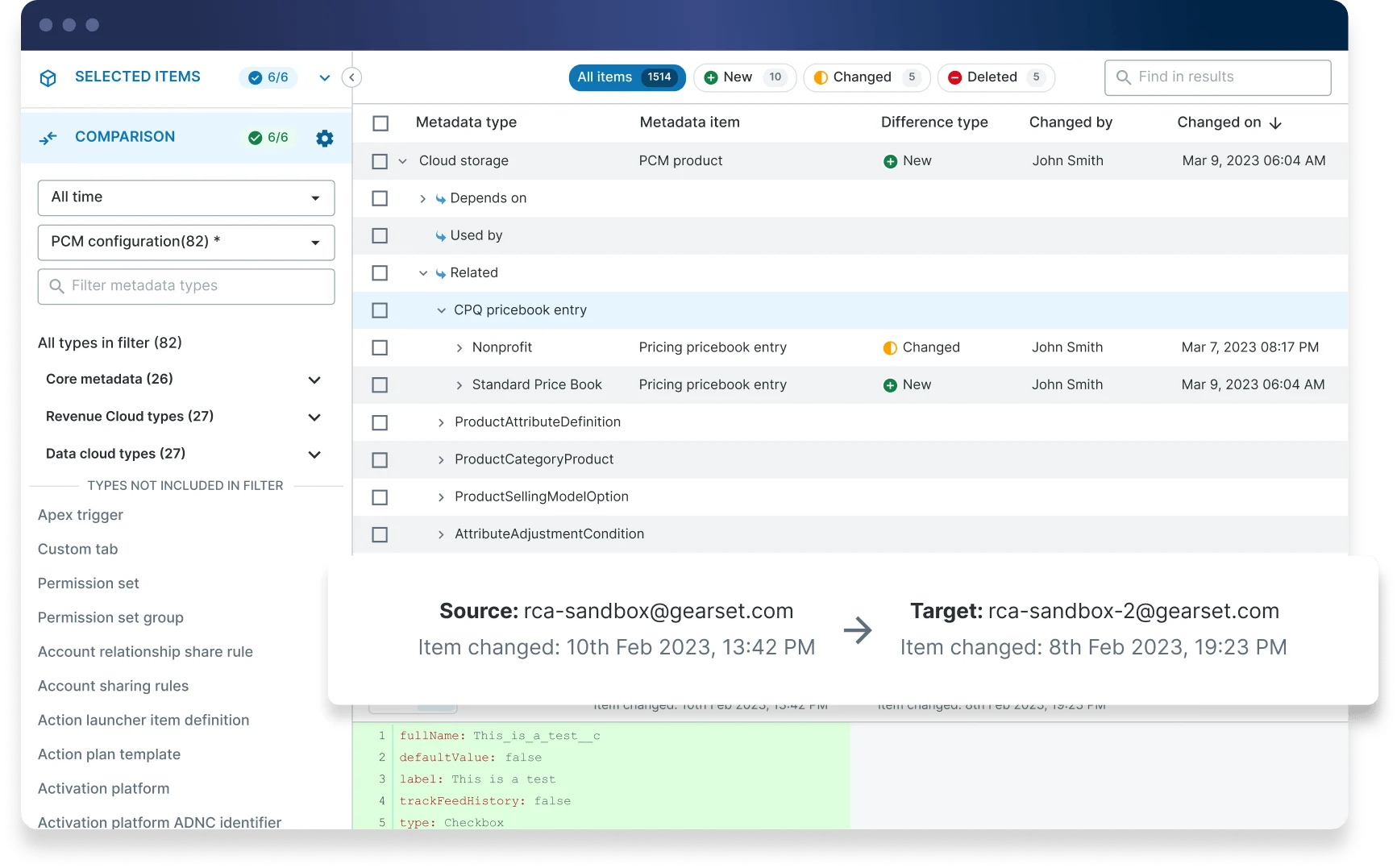Screen dimensions: 1397x868
Task: Click the Filter metadata types field
Action: [x=186, y=286]
